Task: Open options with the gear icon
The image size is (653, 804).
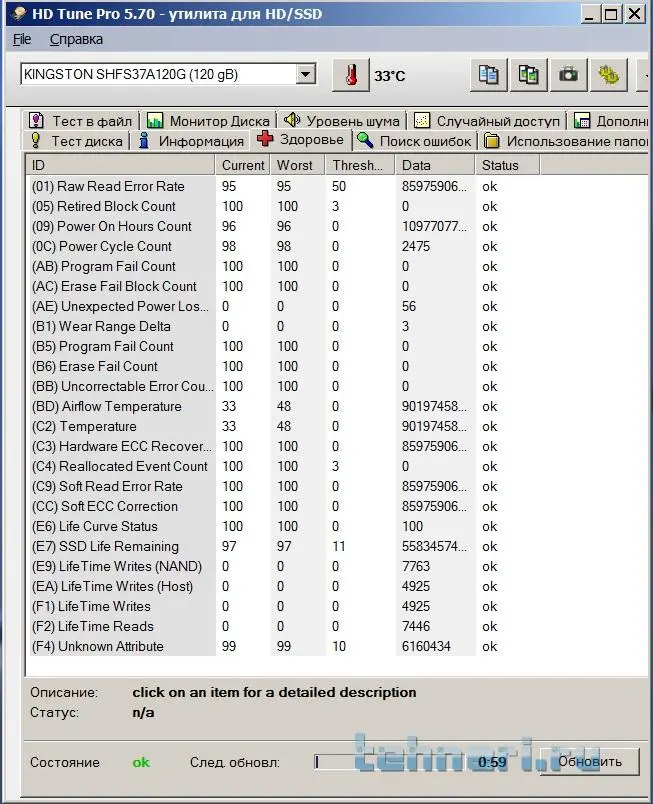Action: 608,75
